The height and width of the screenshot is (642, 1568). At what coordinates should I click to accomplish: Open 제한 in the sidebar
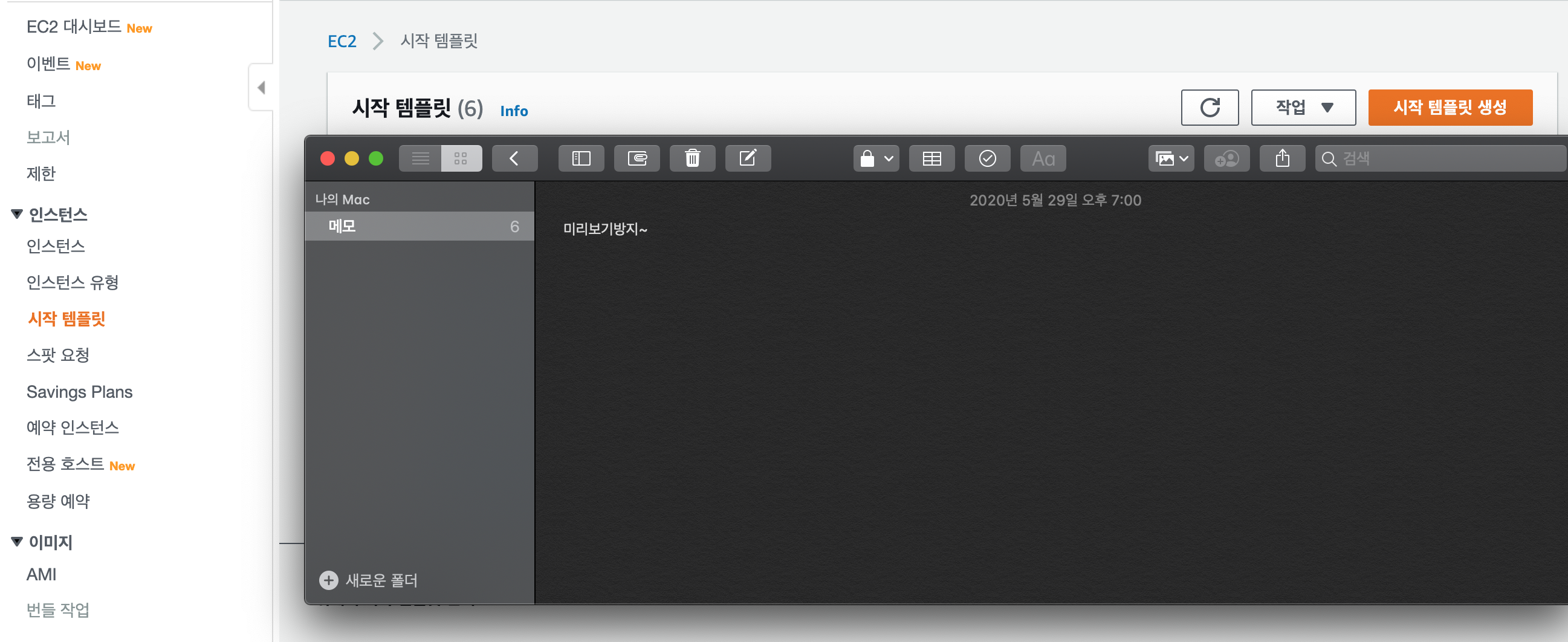[x=40, y=173]
